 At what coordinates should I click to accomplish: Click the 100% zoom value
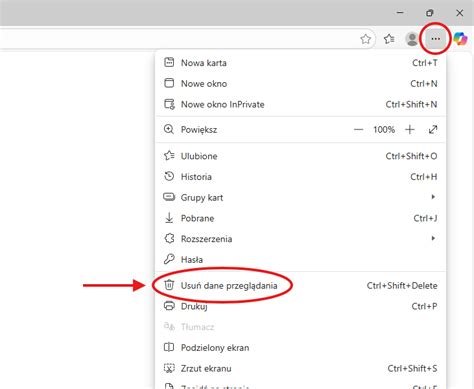[384, 129]
